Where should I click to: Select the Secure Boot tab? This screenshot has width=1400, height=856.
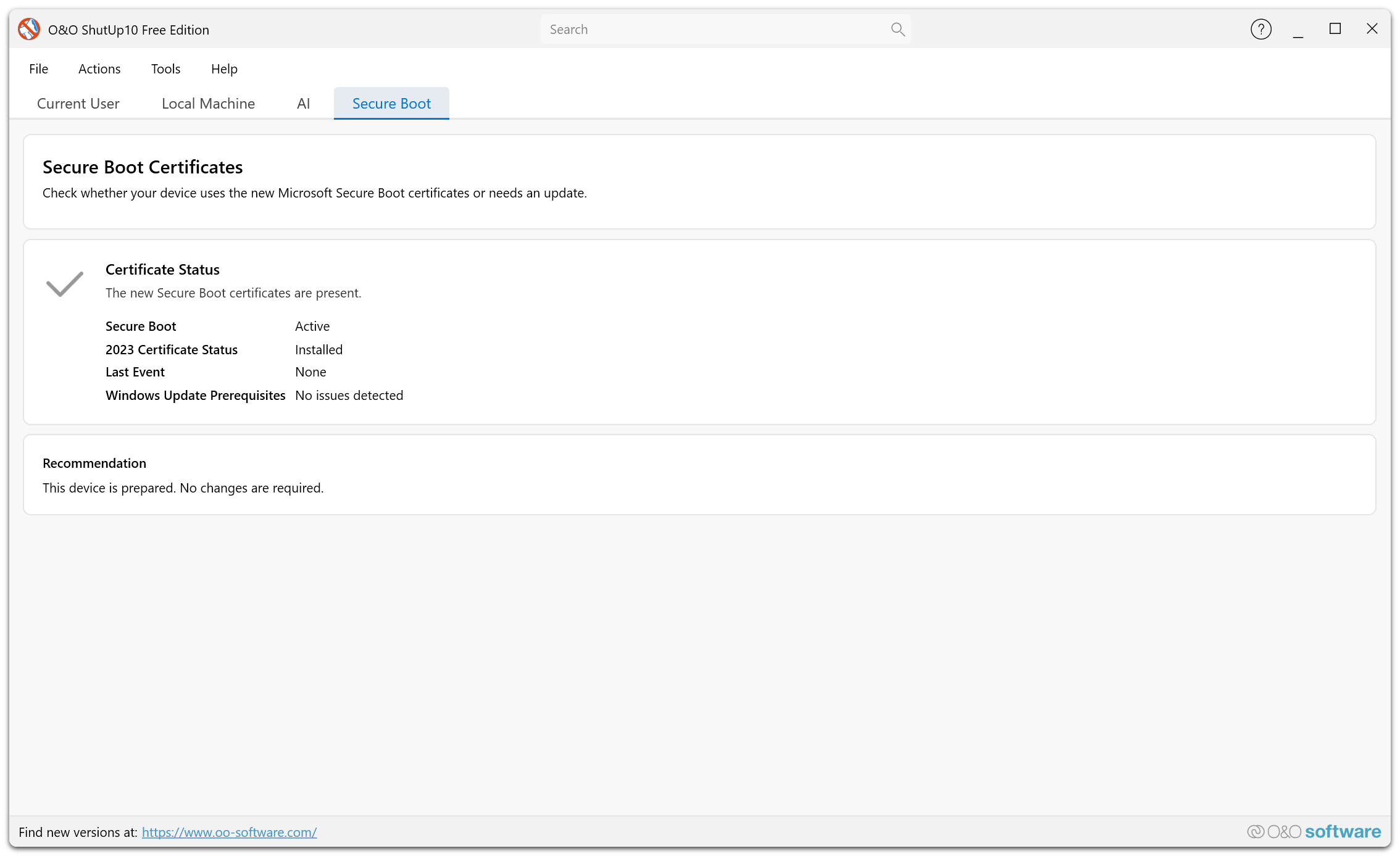(391, 103)
